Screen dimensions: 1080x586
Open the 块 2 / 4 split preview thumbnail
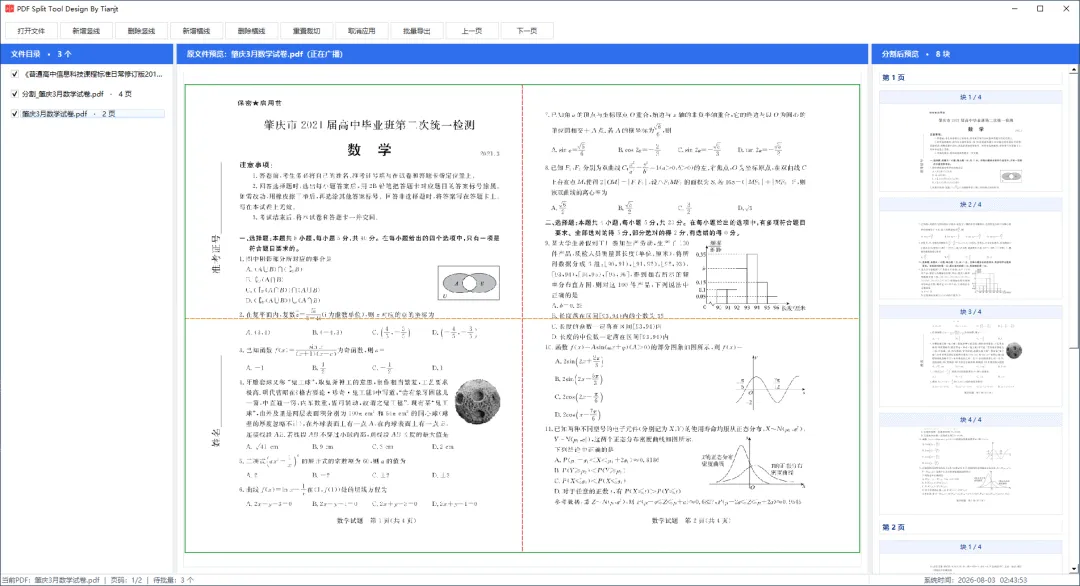970,255
